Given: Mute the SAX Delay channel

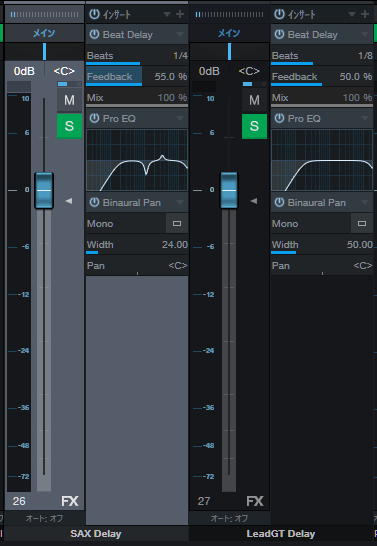Looking at the screenshot, I should [x=69, y=100].
